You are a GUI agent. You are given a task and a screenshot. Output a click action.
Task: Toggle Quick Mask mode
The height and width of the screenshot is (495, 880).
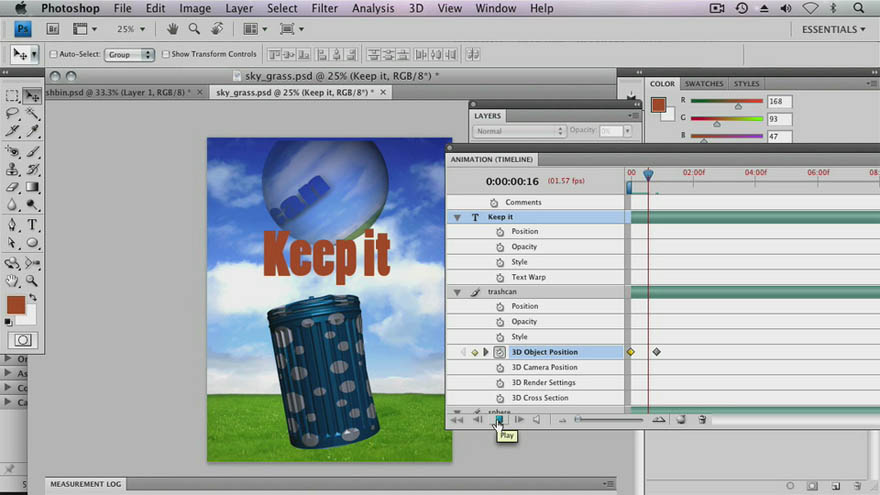click(22, 340)
